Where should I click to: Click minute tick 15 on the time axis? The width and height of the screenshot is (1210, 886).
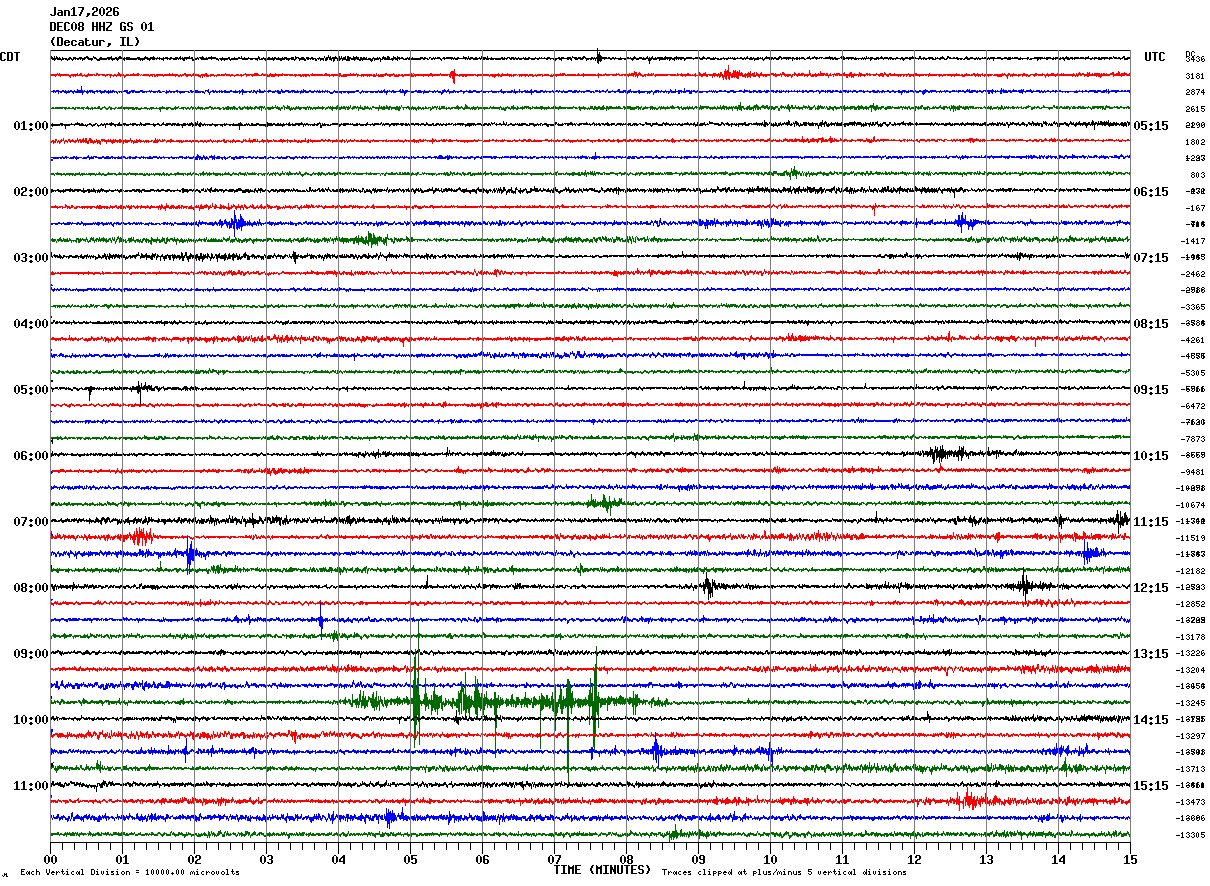point(1130,859)
